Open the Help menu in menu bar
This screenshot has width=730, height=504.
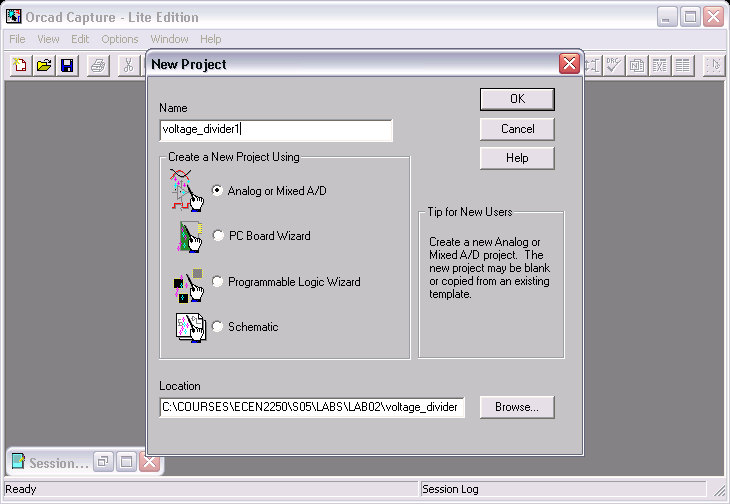pos(210,39)
